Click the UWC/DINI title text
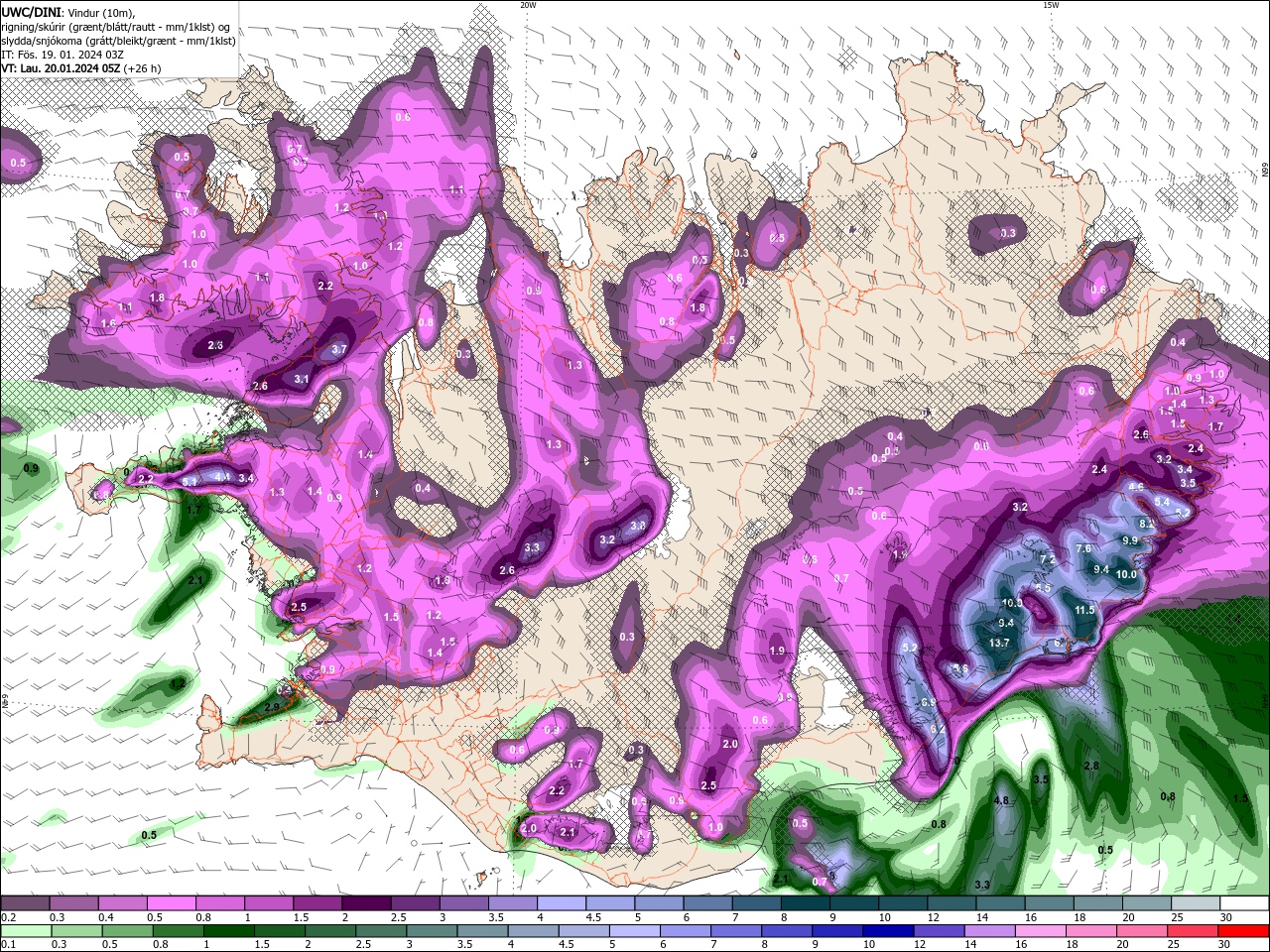Viewport: 1270px width, 952px height. pyautogui.click(x=33, y=12)
